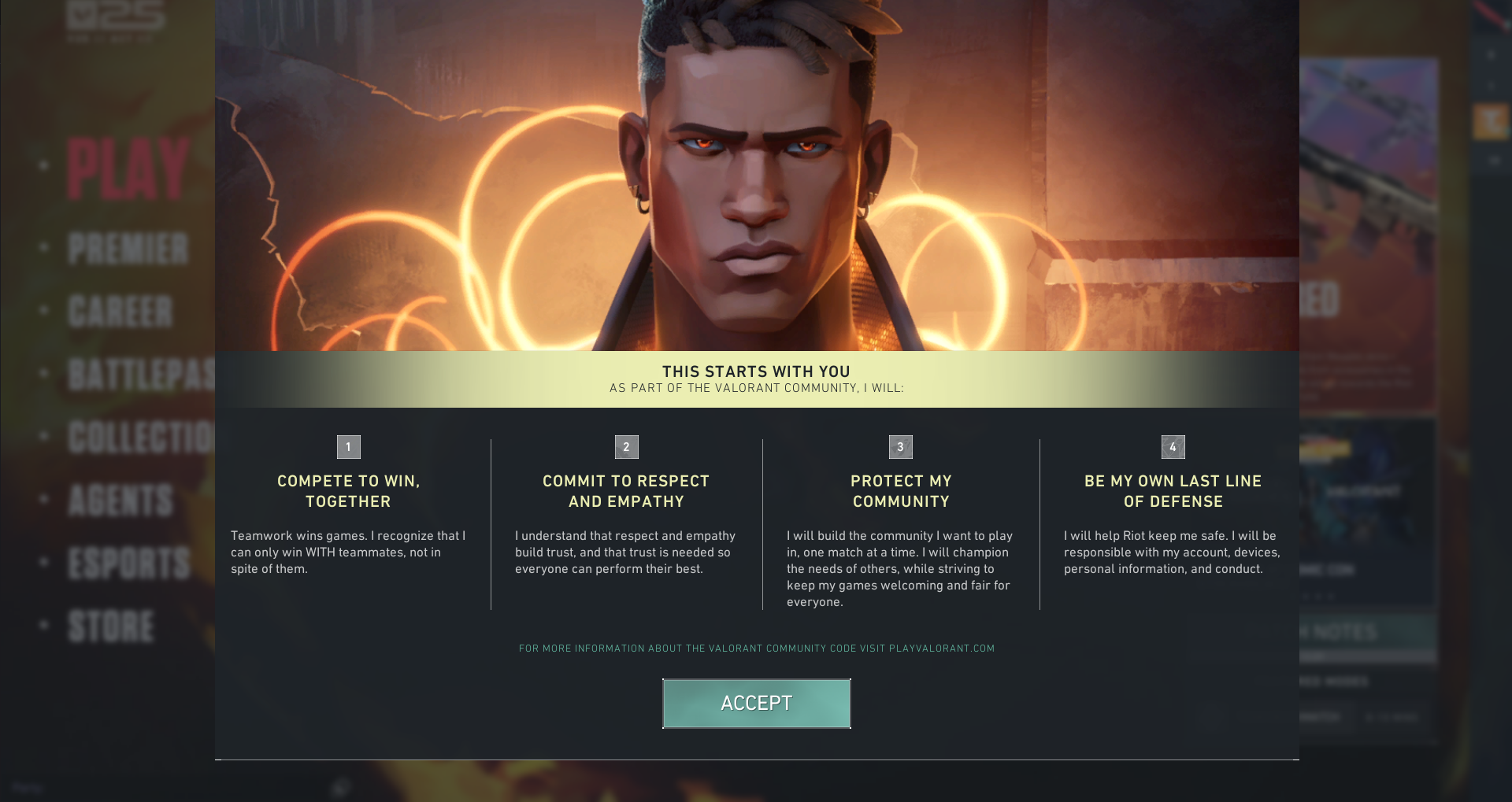Screen dimensions: 1512x802
Task: Click the number 2 badge icon
Action: click(626, 447)
